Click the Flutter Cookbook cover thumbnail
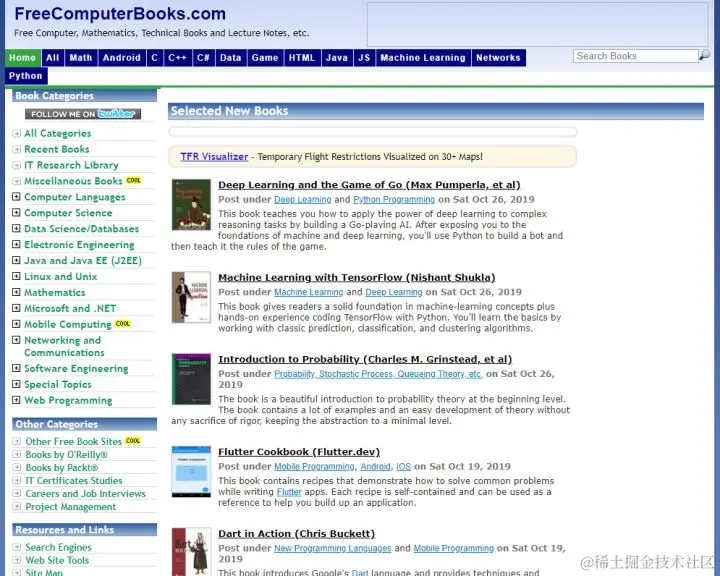Screen dimensions: 720x576 [x=191, y=472]
